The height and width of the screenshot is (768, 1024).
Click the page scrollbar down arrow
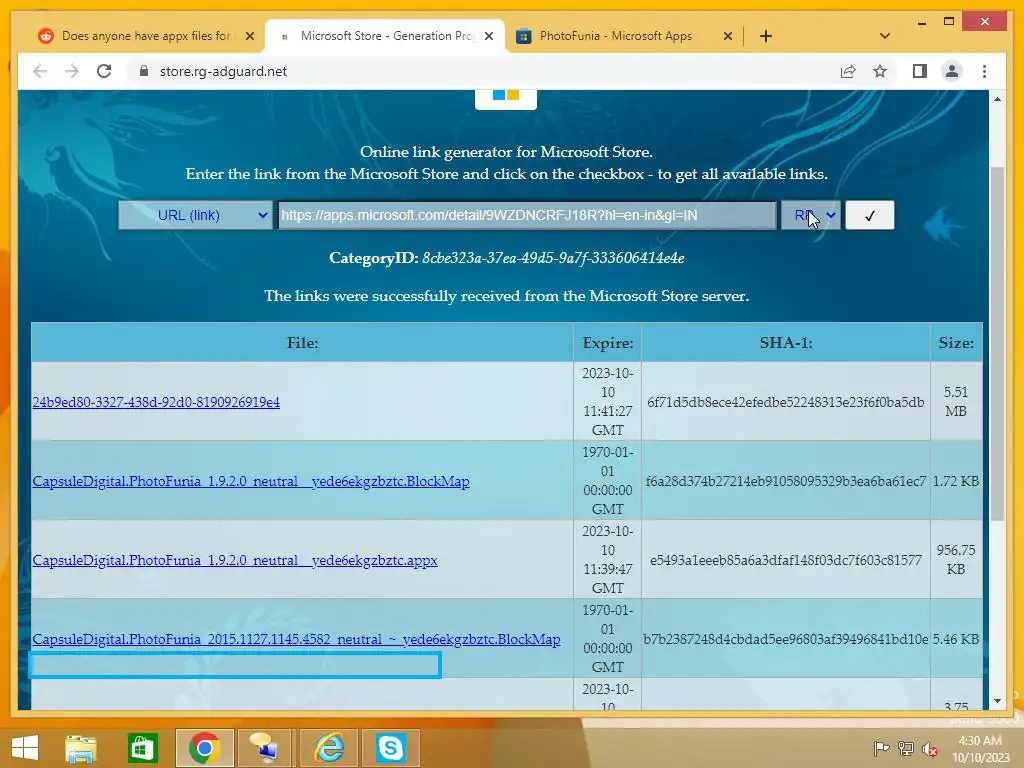[x=997, y=701]
